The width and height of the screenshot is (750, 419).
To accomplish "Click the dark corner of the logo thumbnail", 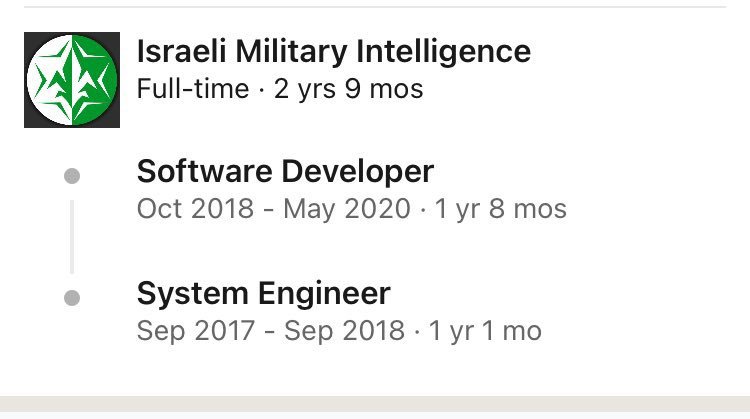I will pos(31,120).
